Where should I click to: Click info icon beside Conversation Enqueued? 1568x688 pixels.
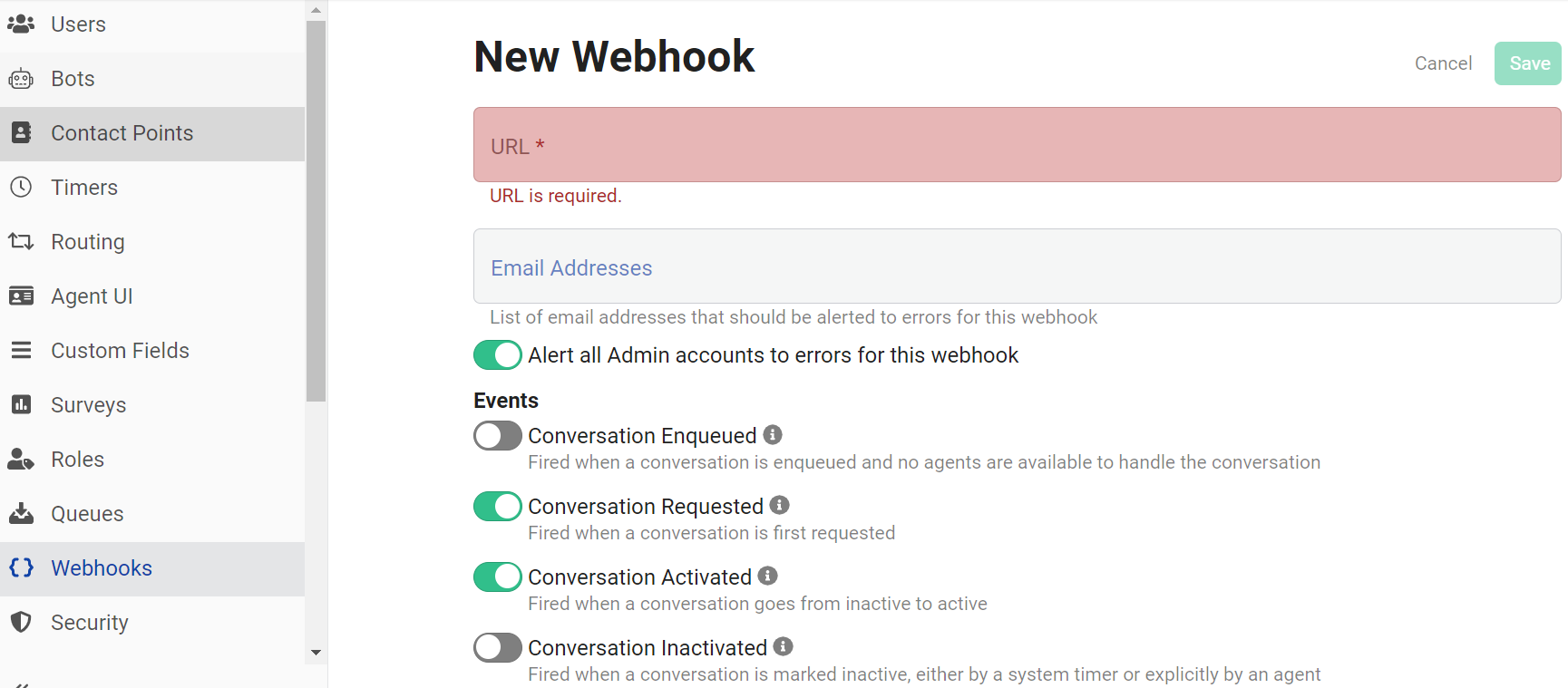773,435
